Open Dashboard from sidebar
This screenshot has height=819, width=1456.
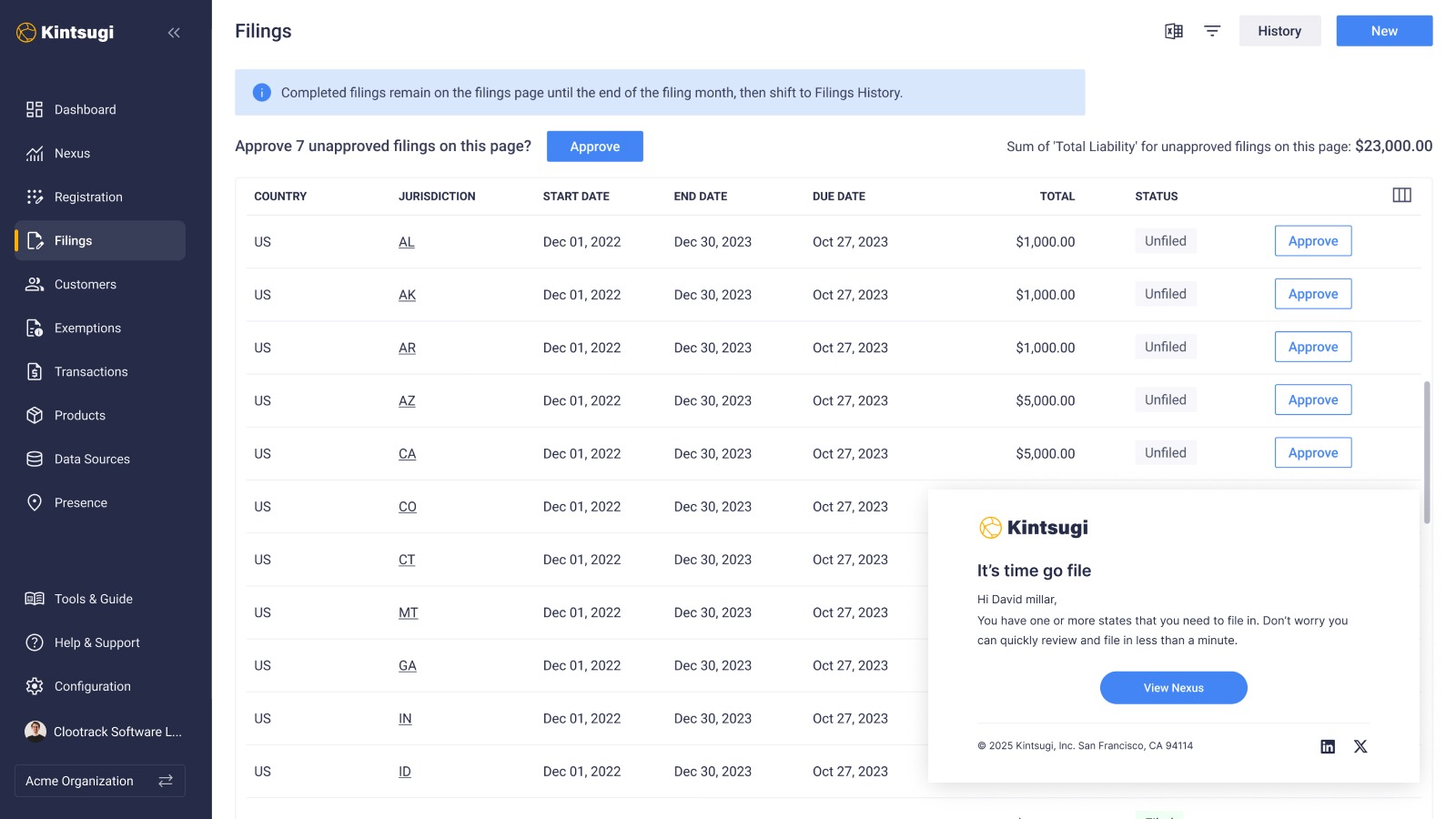[85, 109]
